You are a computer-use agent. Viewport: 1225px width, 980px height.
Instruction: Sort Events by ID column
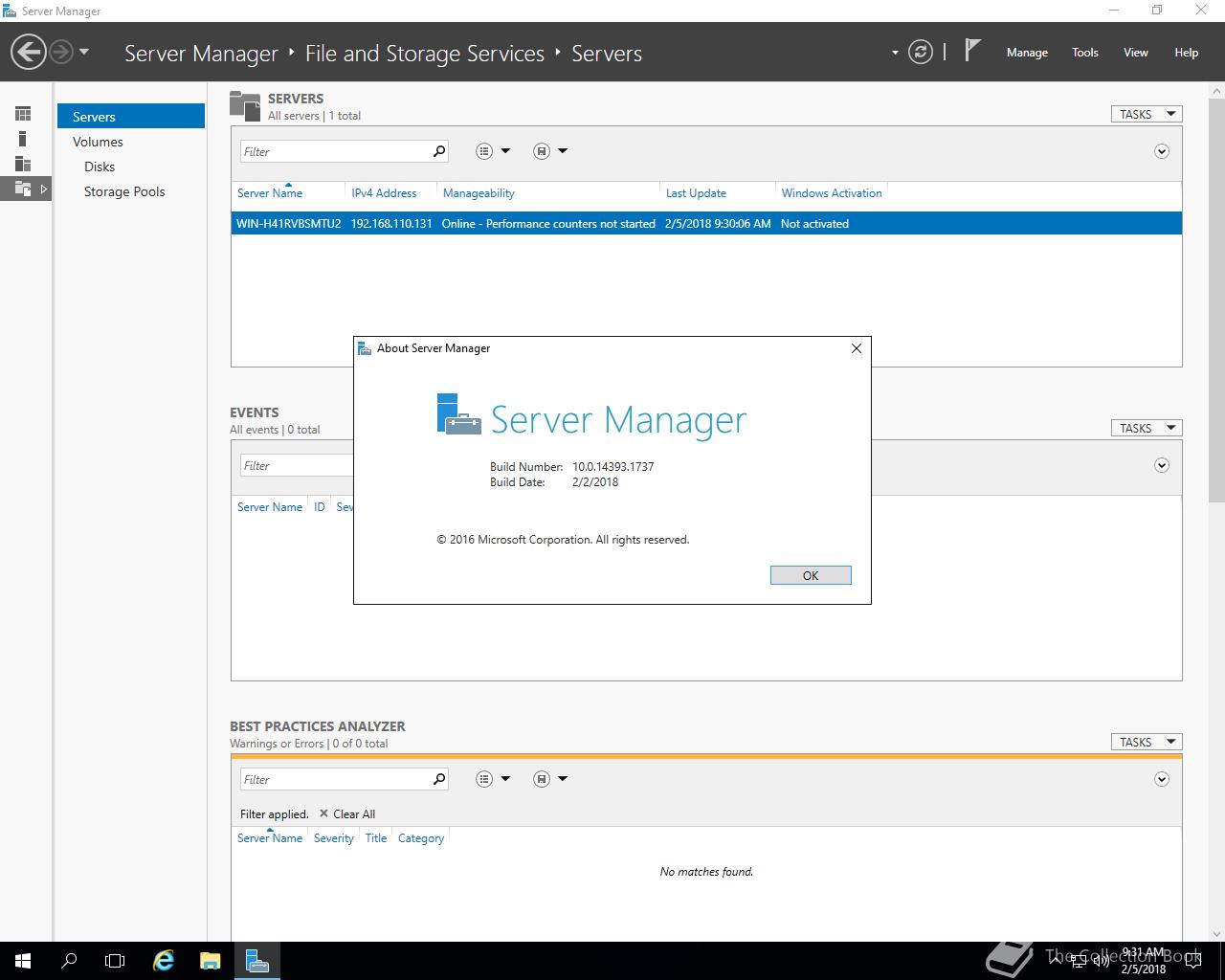click(320, 507)
